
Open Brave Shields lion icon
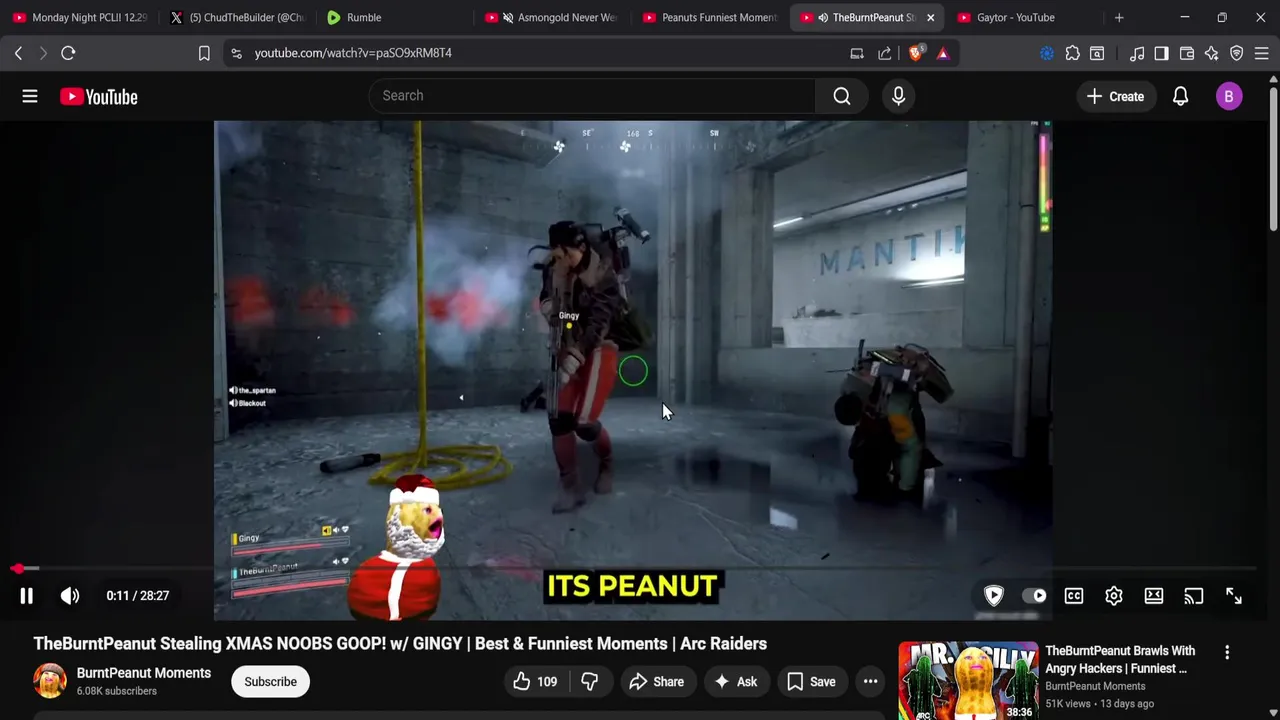915,53
